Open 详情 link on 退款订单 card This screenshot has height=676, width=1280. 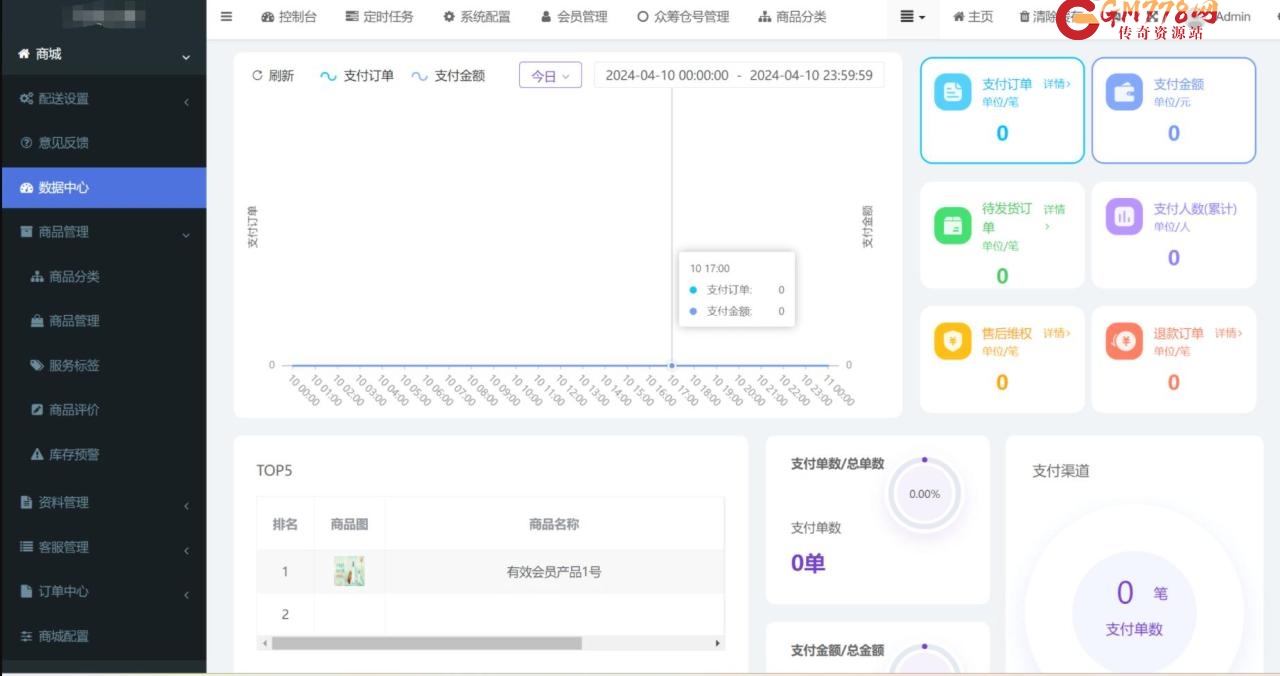1228,333
